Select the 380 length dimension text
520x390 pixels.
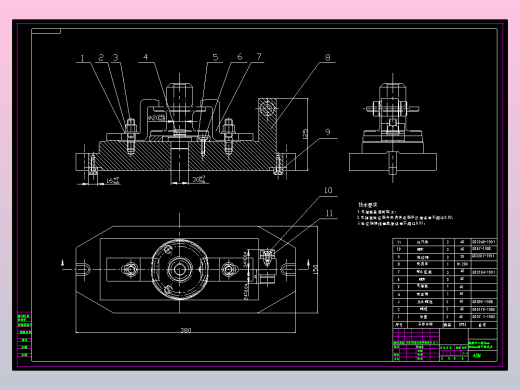[186, 330]
